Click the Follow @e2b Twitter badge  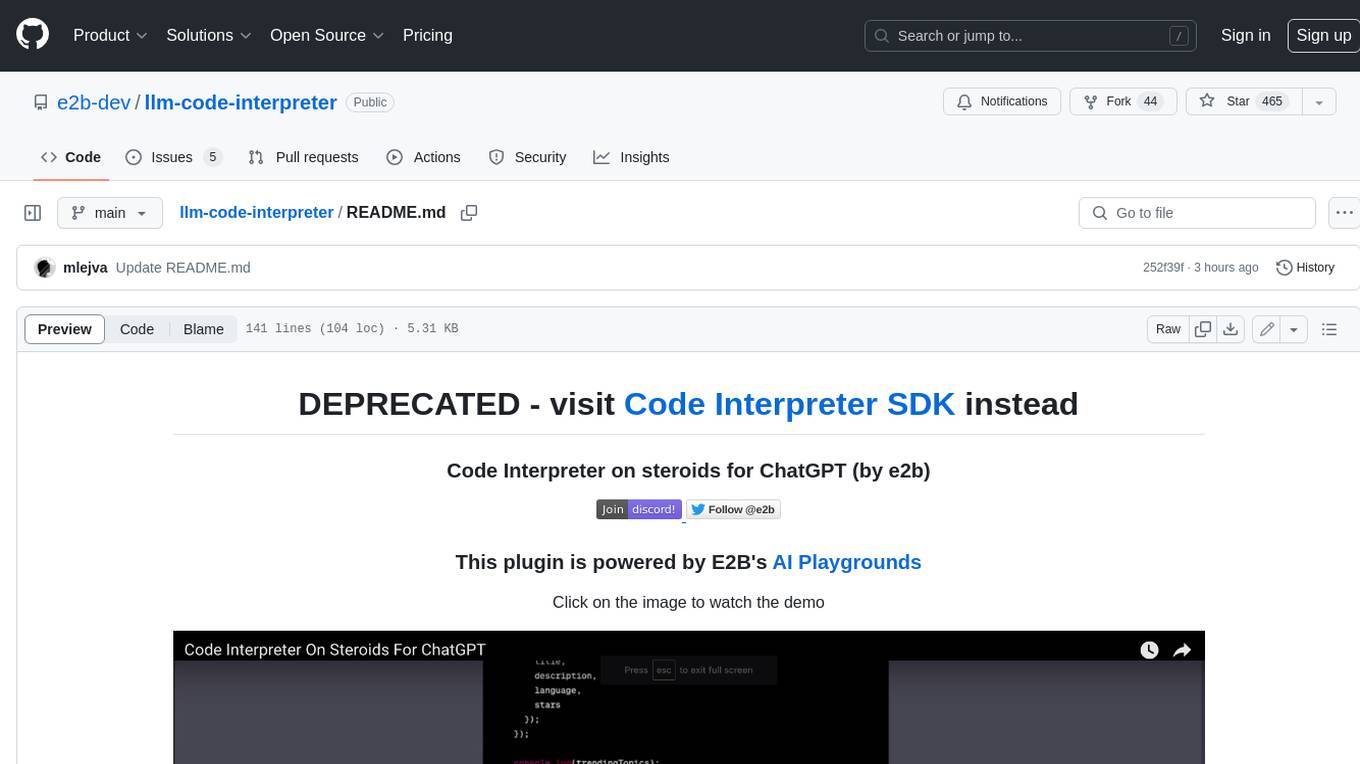(733, 509)
